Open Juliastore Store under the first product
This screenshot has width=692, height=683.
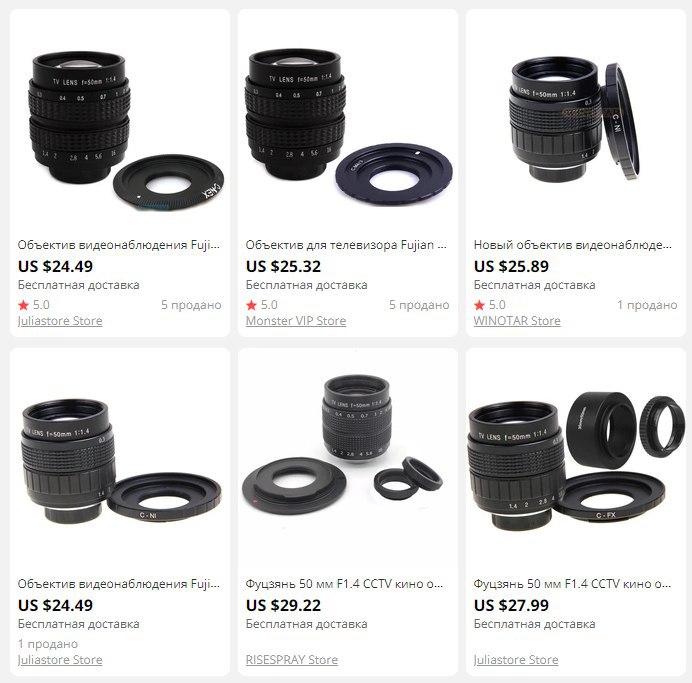tap(60, 321)
